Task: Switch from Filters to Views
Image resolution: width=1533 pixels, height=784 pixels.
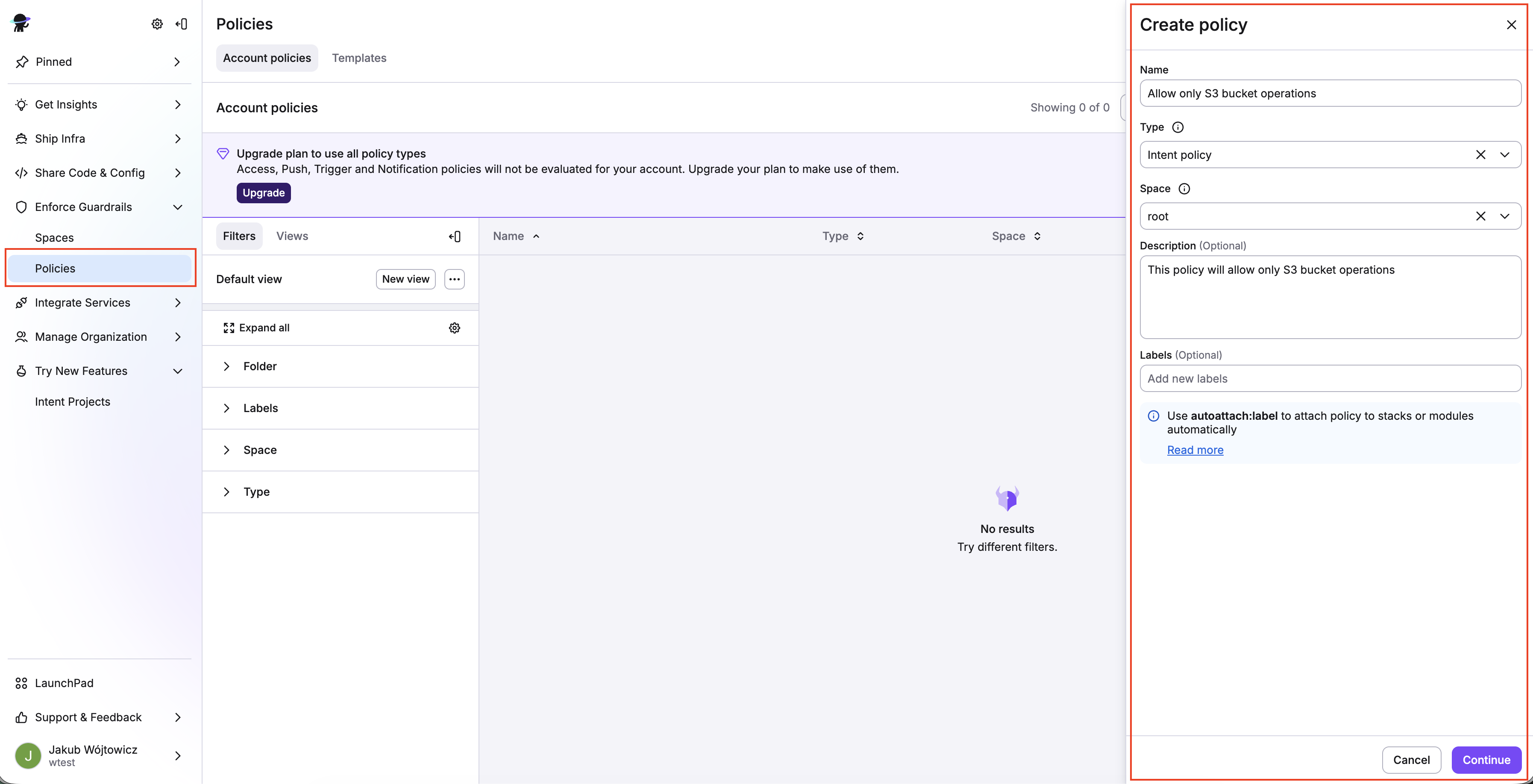Action: 291,236
